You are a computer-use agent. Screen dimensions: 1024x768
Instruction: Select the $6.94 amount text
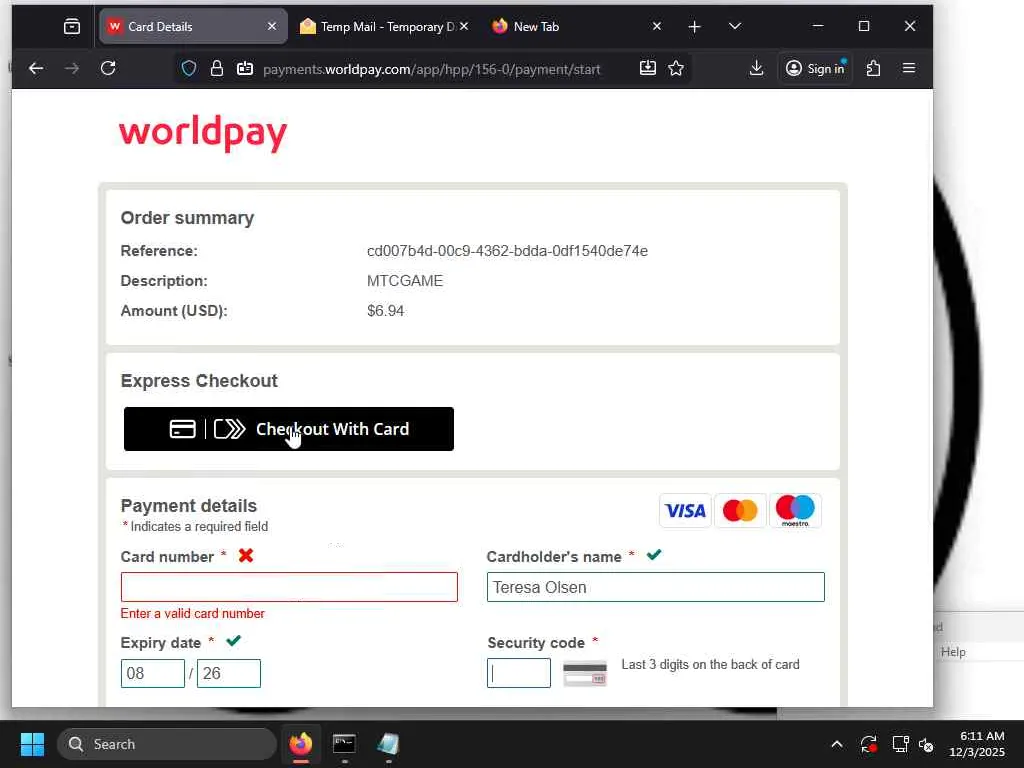[x=385, y=311]
